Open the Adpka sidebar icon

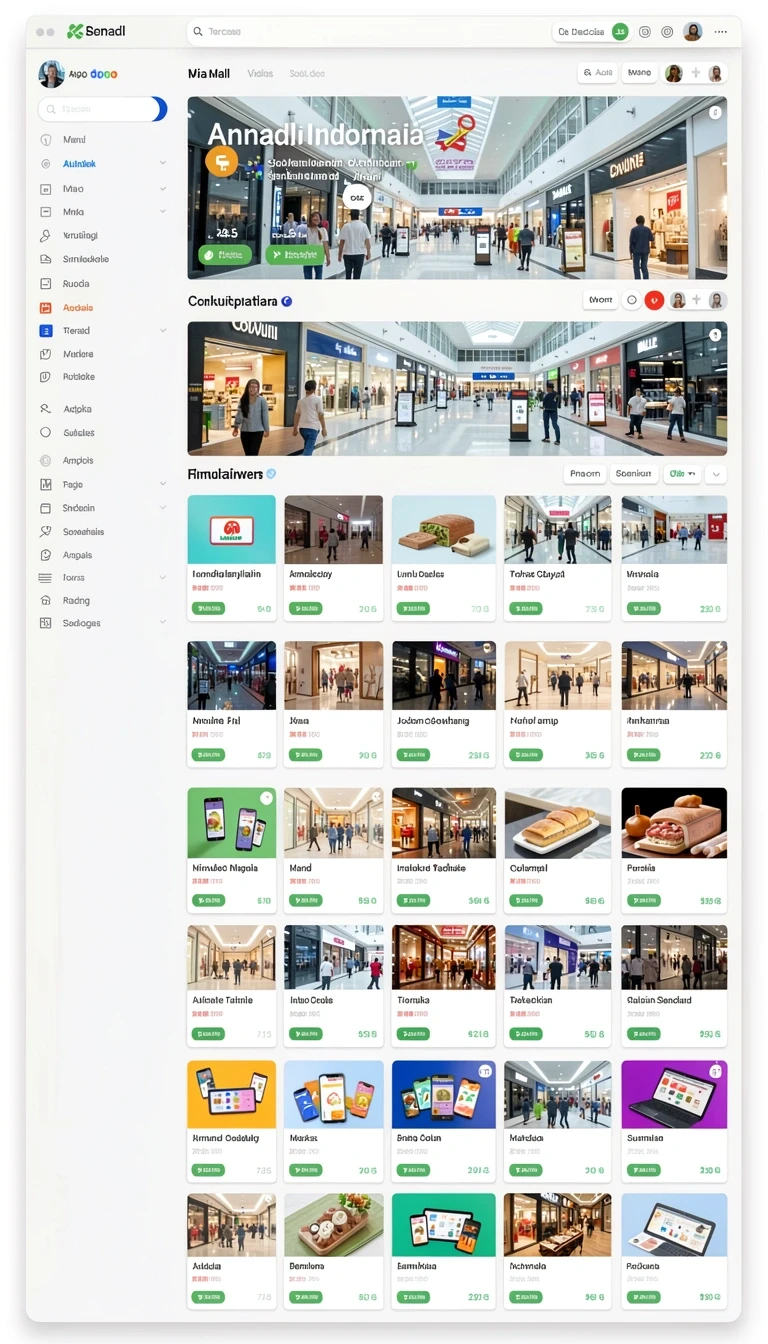pyautogui.click(x=45, y=409)
